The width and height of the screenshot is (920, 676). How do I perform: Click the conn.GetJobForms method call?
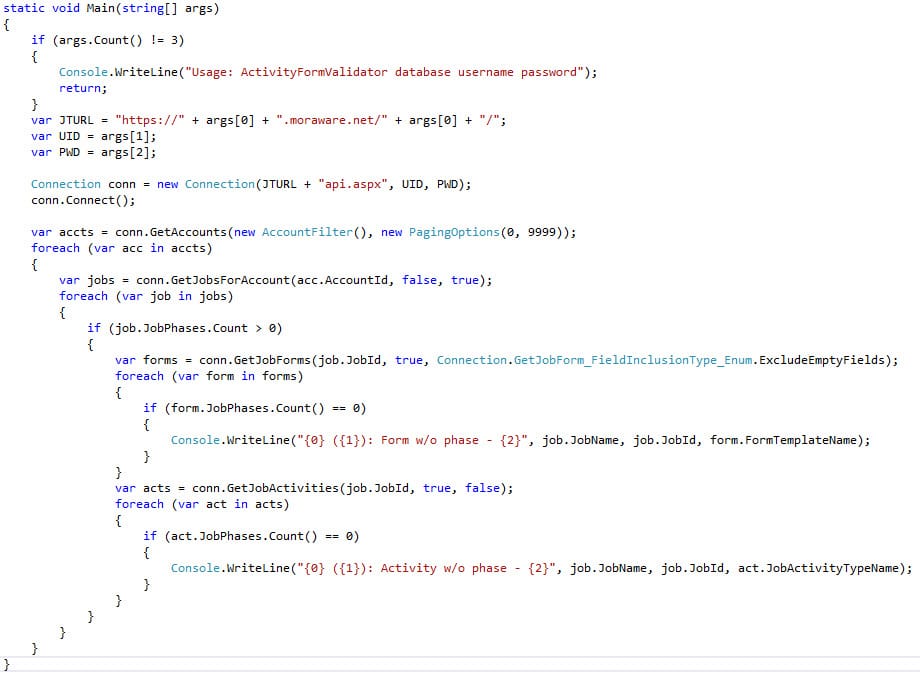click(x=255, y=360)
